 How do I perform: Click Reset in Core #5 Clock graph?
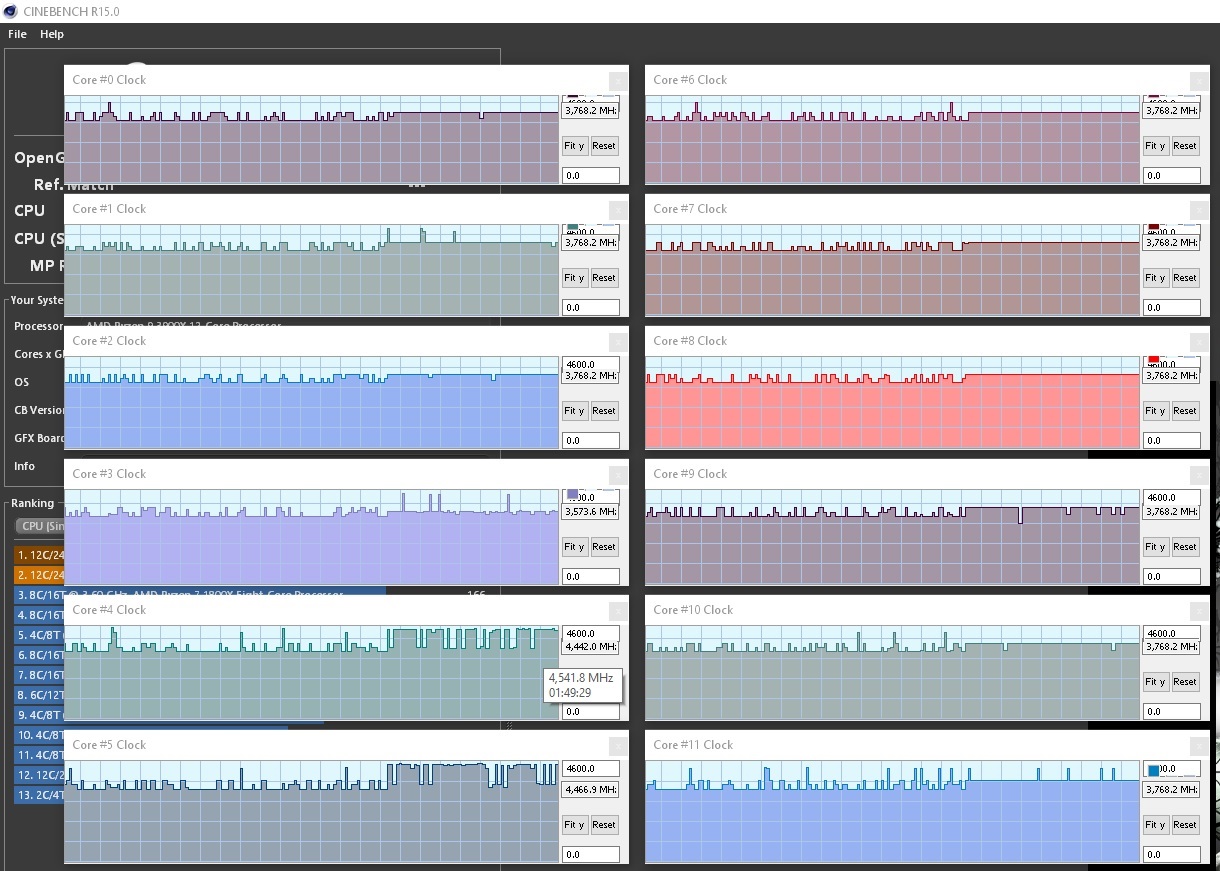[x=604, y=825]
